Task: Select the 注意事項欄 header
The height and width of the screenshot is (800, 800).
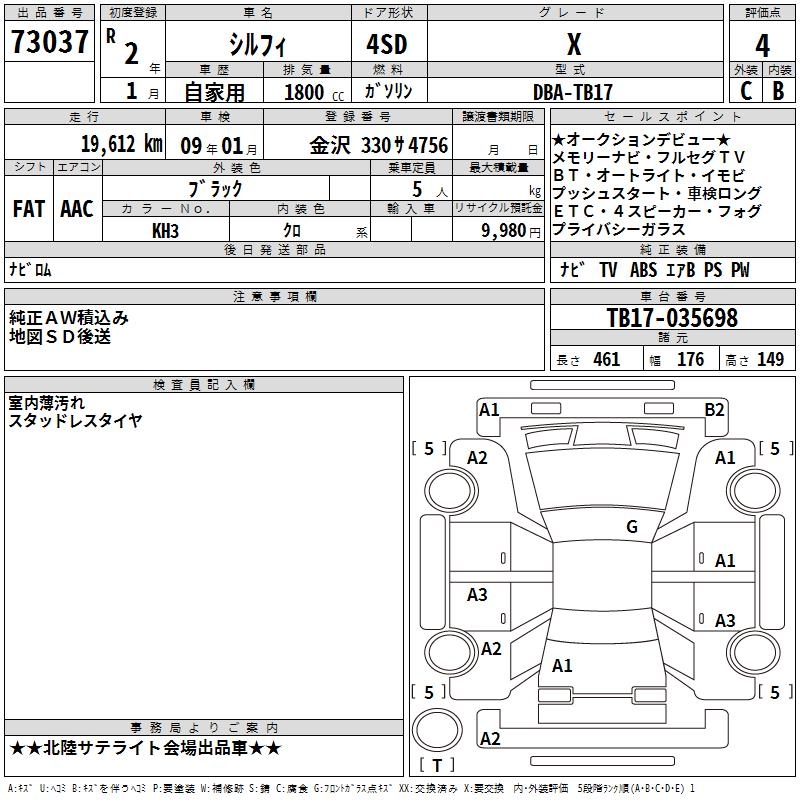Action: coord(274,296)
